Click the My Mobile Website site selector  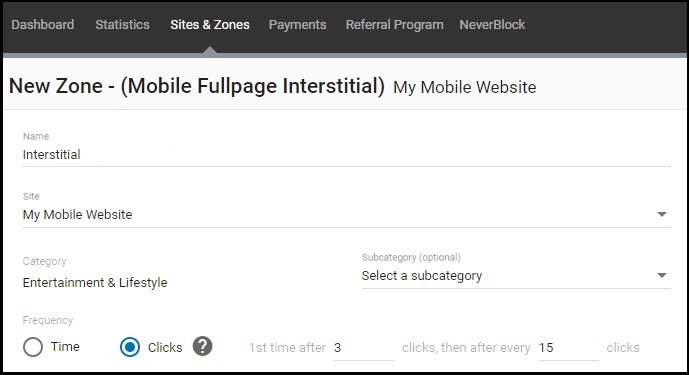coord(346,215)
